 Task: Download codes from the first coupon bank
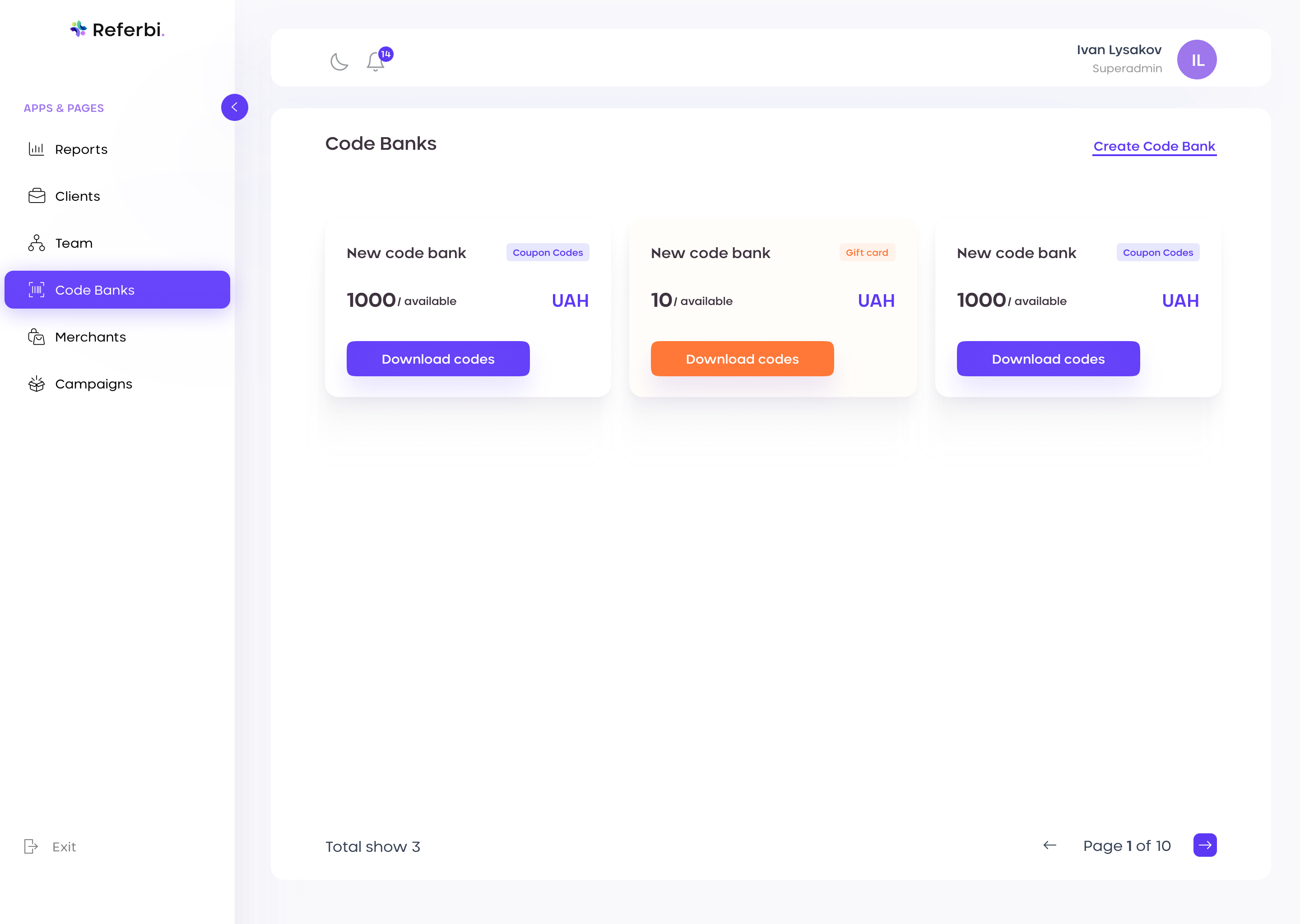[x=438, y=359]
